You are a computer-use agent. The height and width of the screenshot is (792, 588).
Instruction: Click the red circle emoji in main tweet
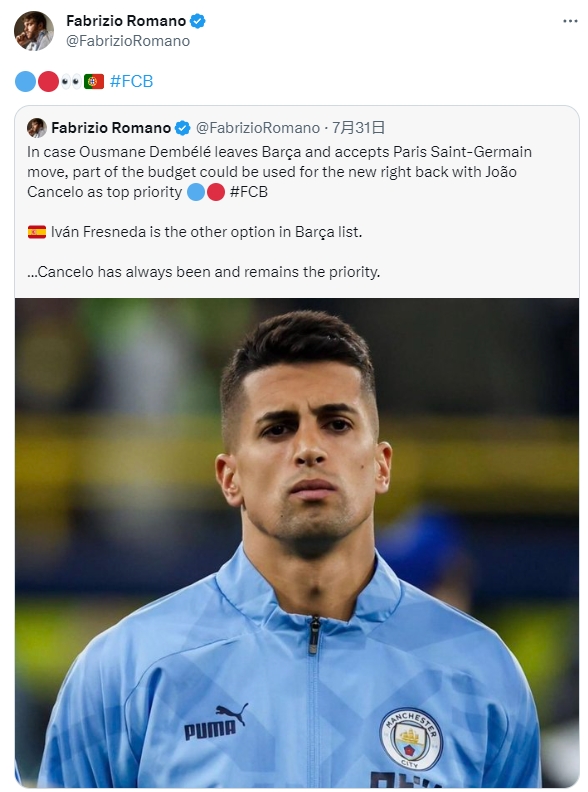pos(48,81)
